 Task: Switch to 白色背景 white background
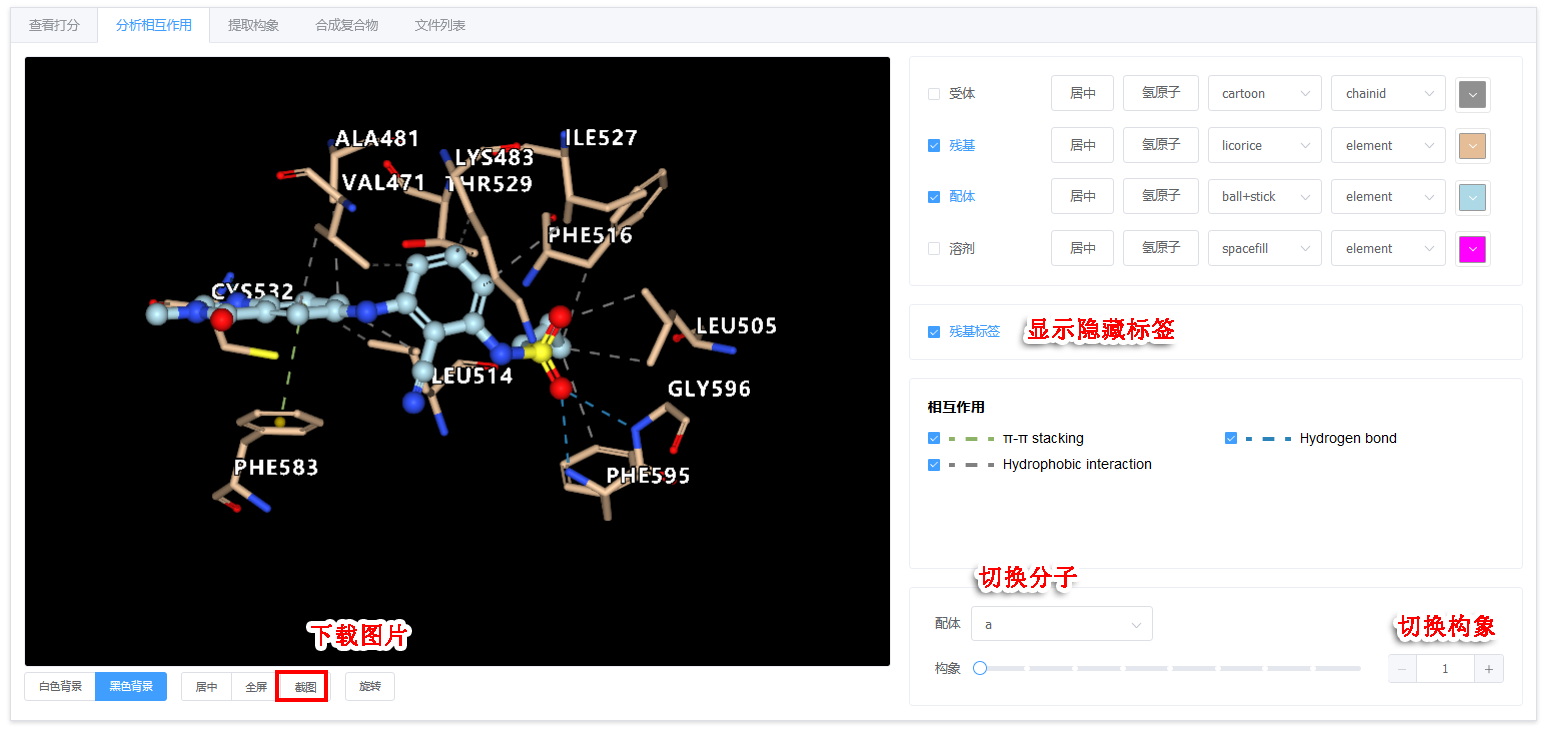(60, 687)
